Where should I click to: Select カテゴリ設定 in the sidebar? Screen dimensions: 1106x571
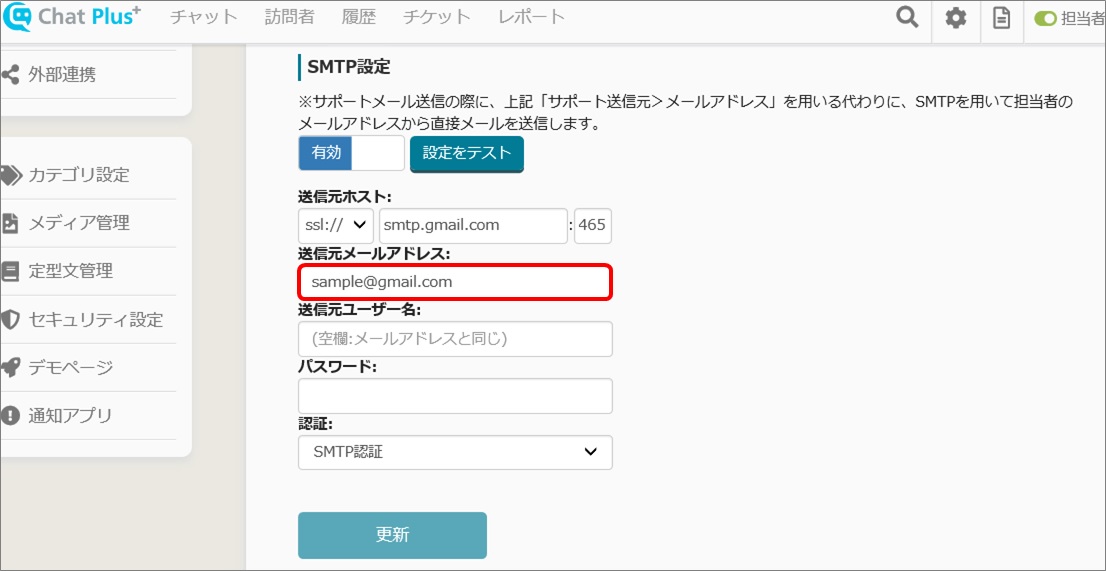pyautogui.click(x=79, y=175)
